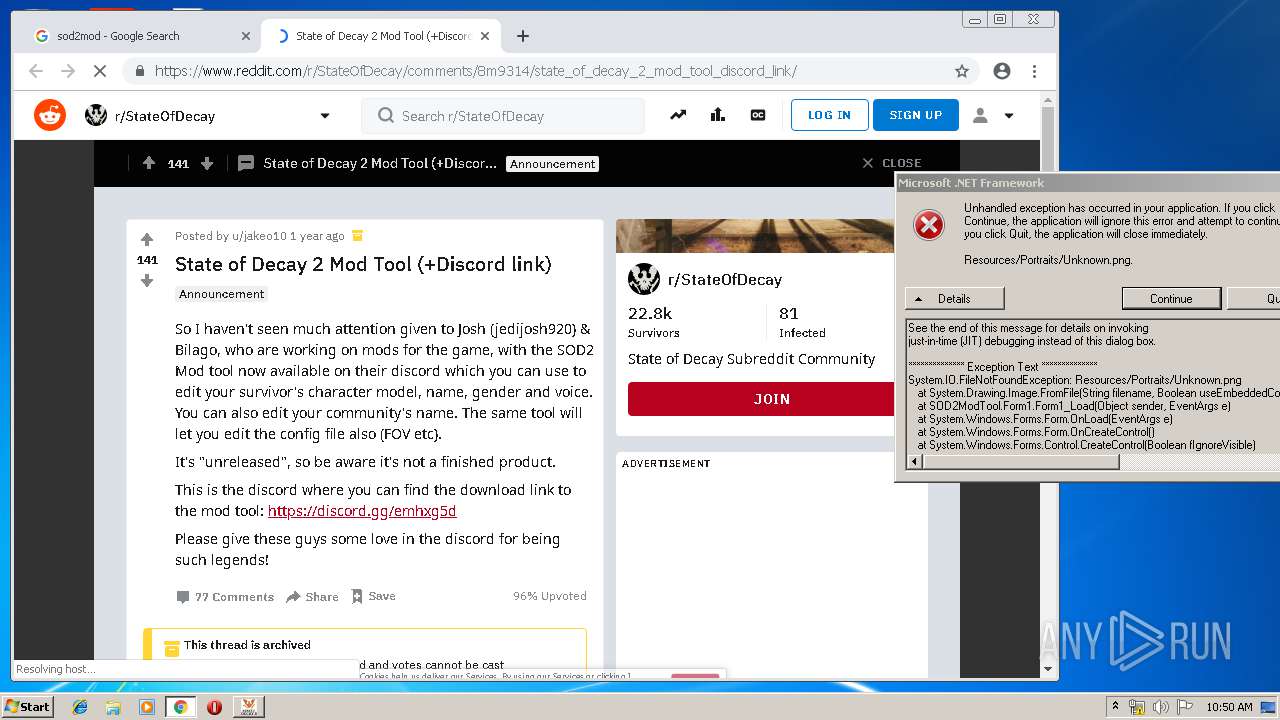Open the Windows Start menu
The image size is (1280, 720).
pos(28,706)
